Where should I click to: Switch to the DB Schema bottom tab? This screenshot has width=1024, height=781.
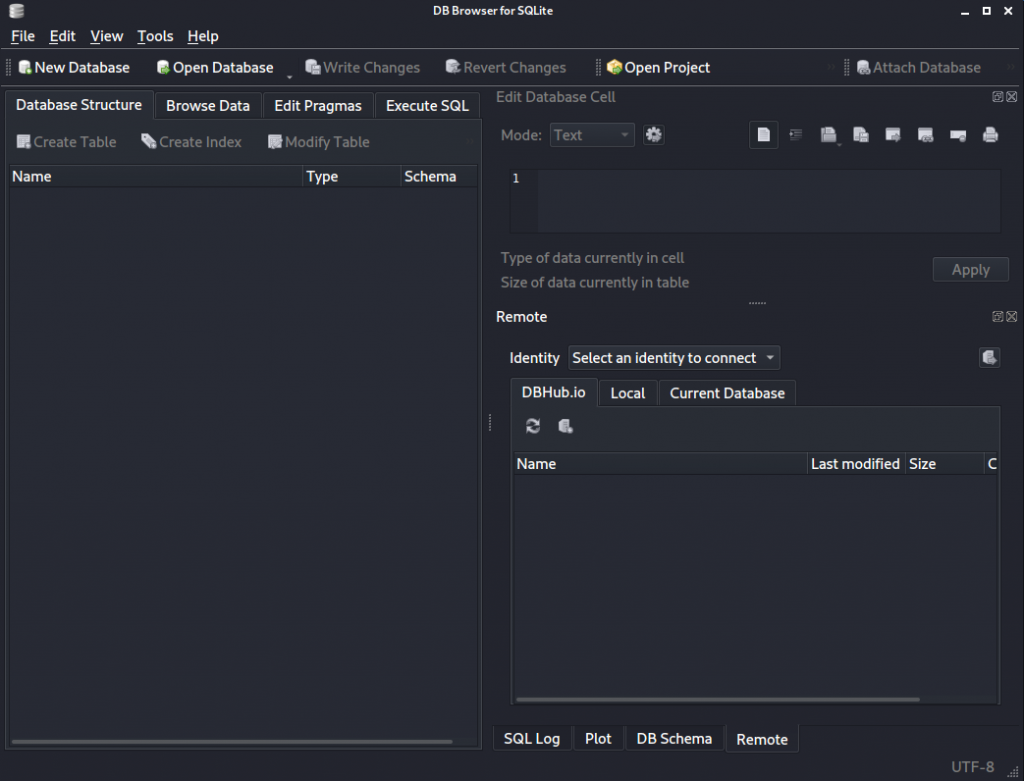(x=674, y=739)
